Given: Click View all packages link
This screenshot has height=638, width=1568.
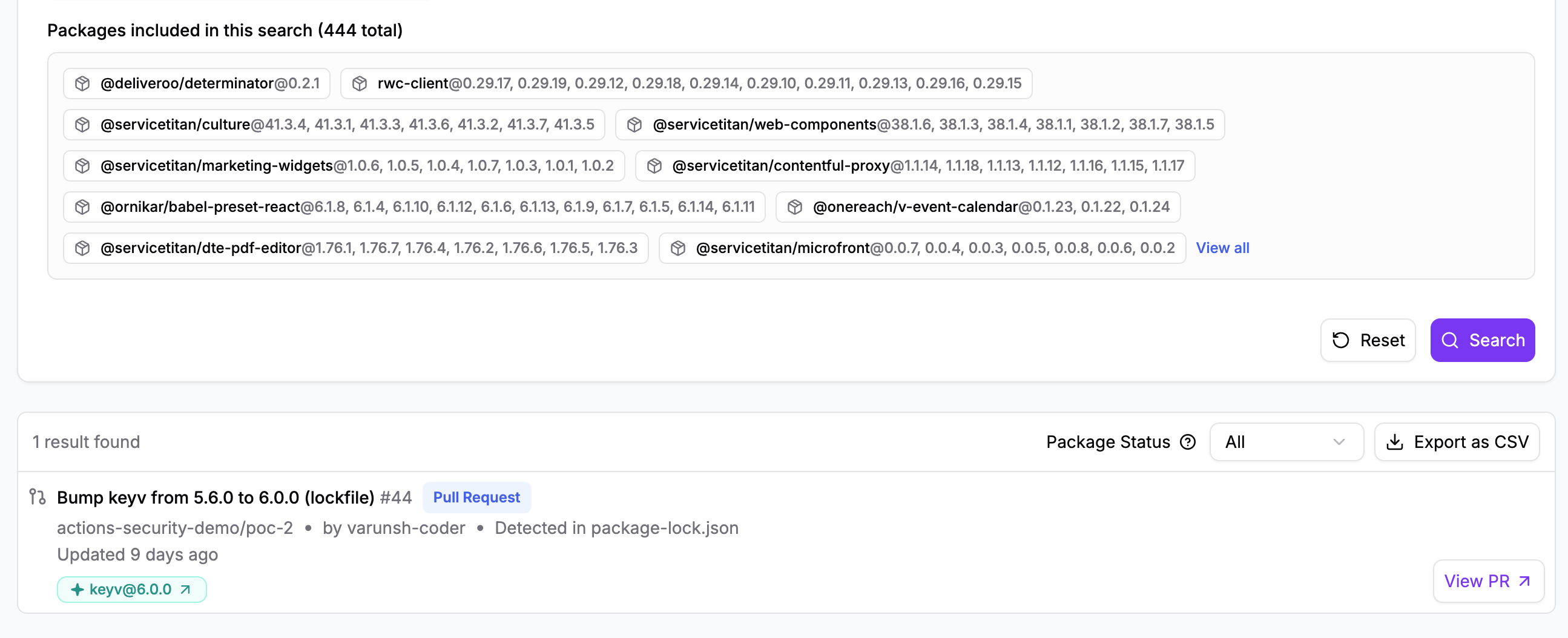Looking at the screenshot, I should pyautogui.click(x=1222, y=248).
